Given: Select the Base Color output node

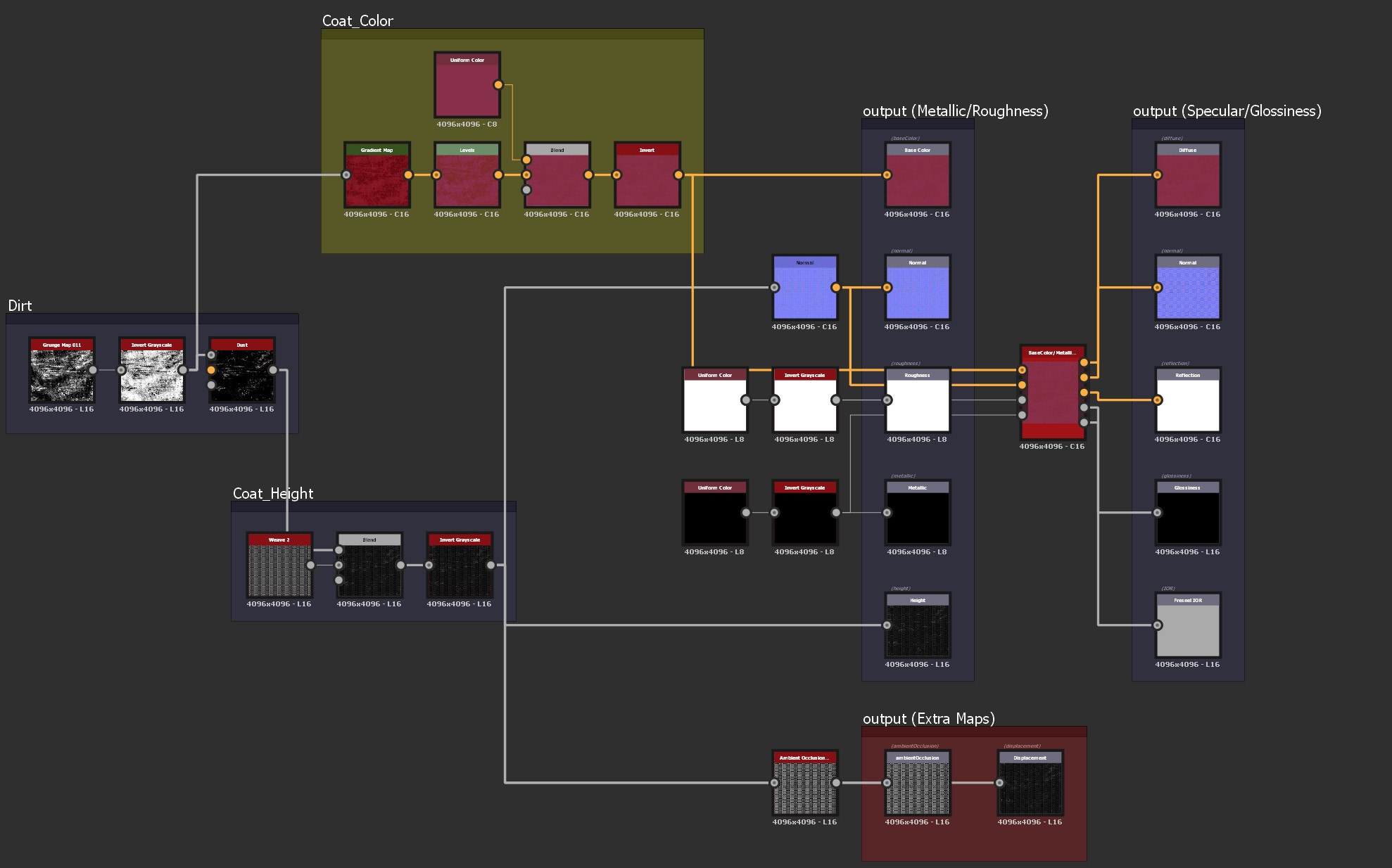Looking at the screenshot, I should click(x=918, y=174).
